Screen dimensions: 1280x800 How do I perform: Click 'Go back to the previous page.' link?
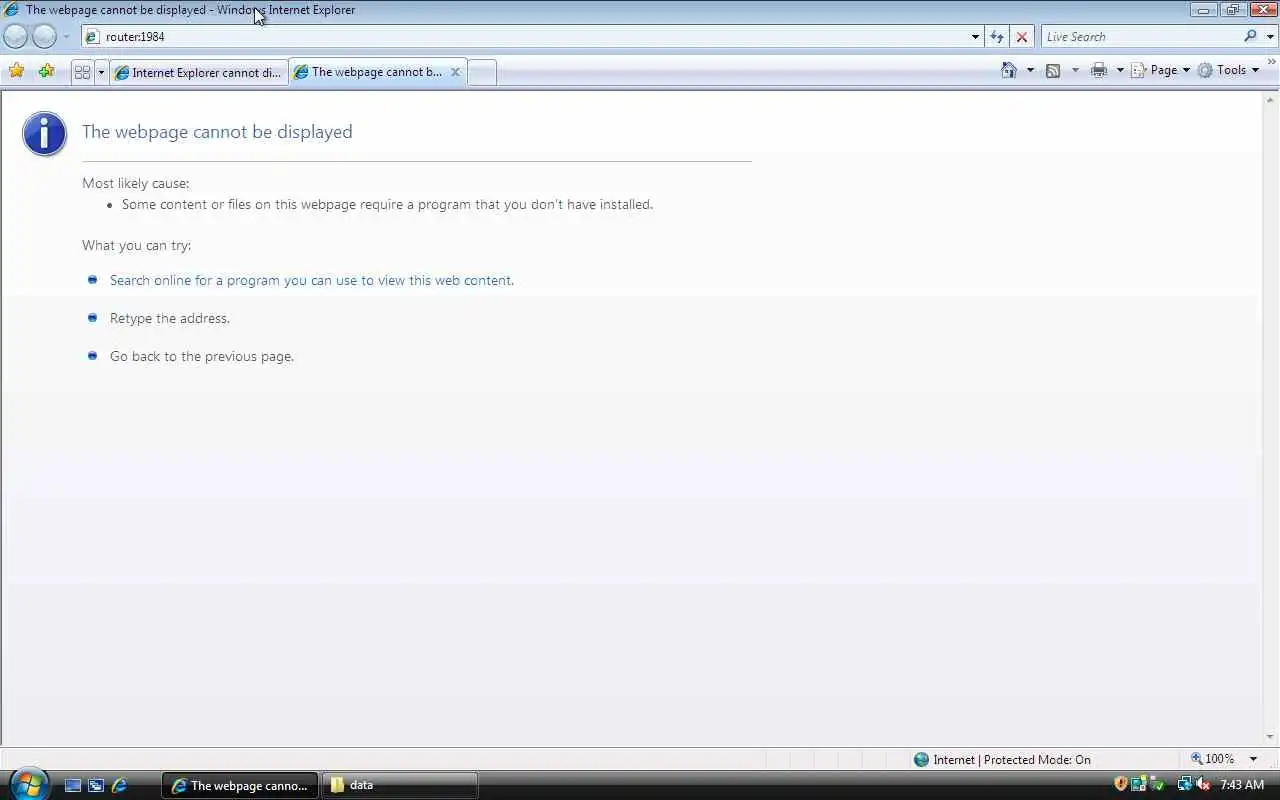(x=202, y=356)
